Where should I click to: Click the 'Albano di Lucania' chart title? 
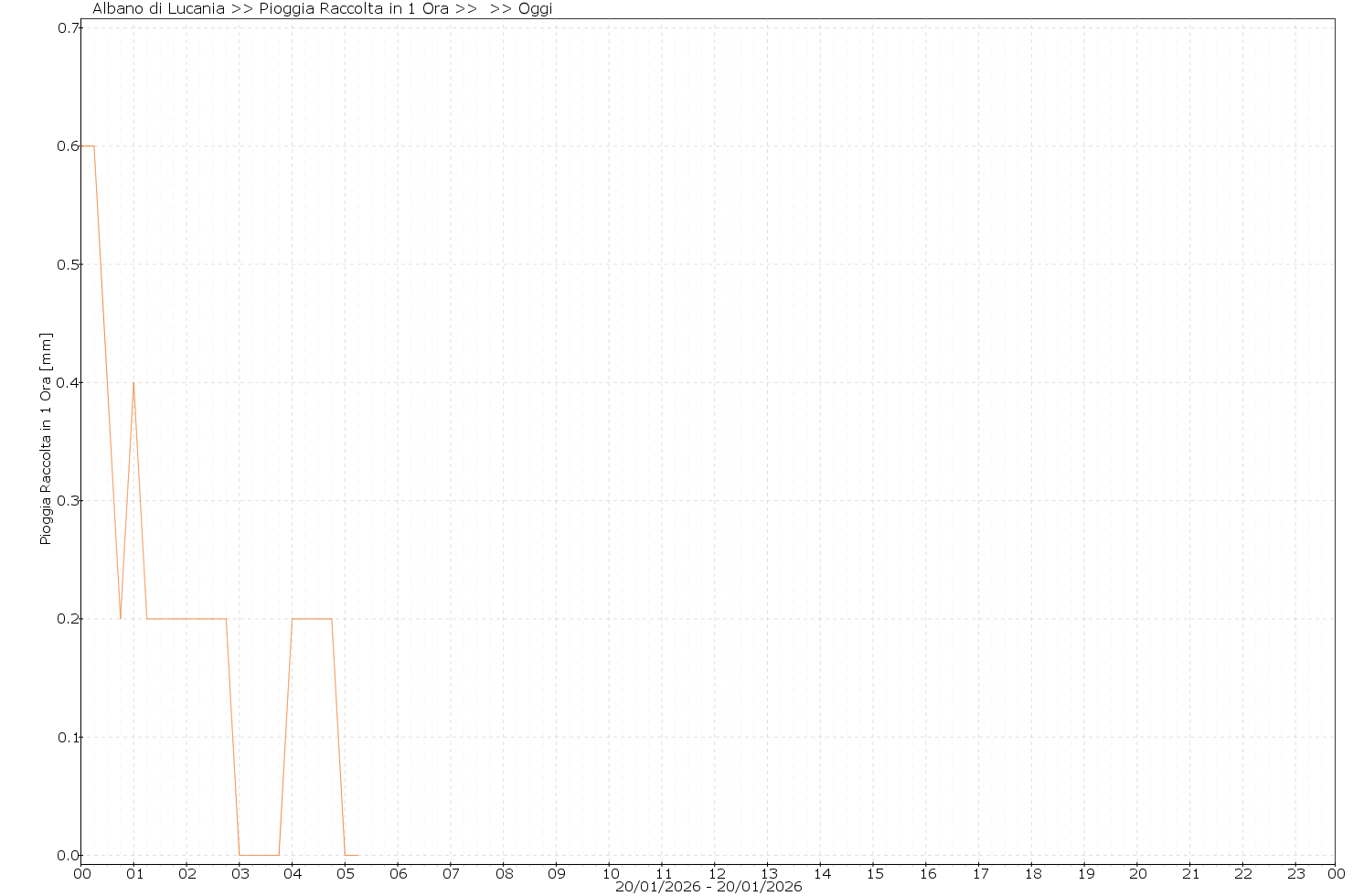[x=158, y=9]
